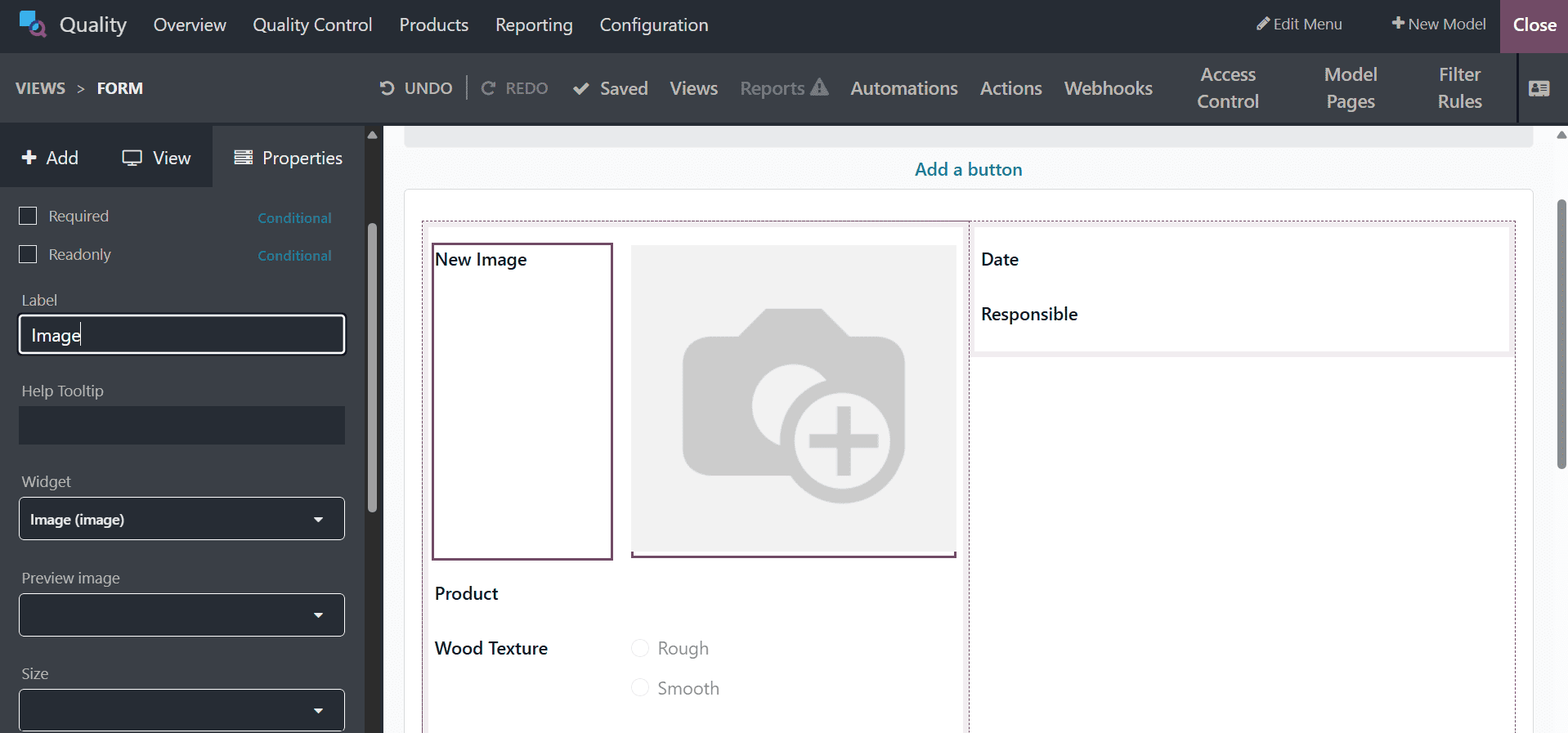Click the sidebar scroll-up arrow
This screenshot has height=733, width=1568.
click(x=373, y=135)
